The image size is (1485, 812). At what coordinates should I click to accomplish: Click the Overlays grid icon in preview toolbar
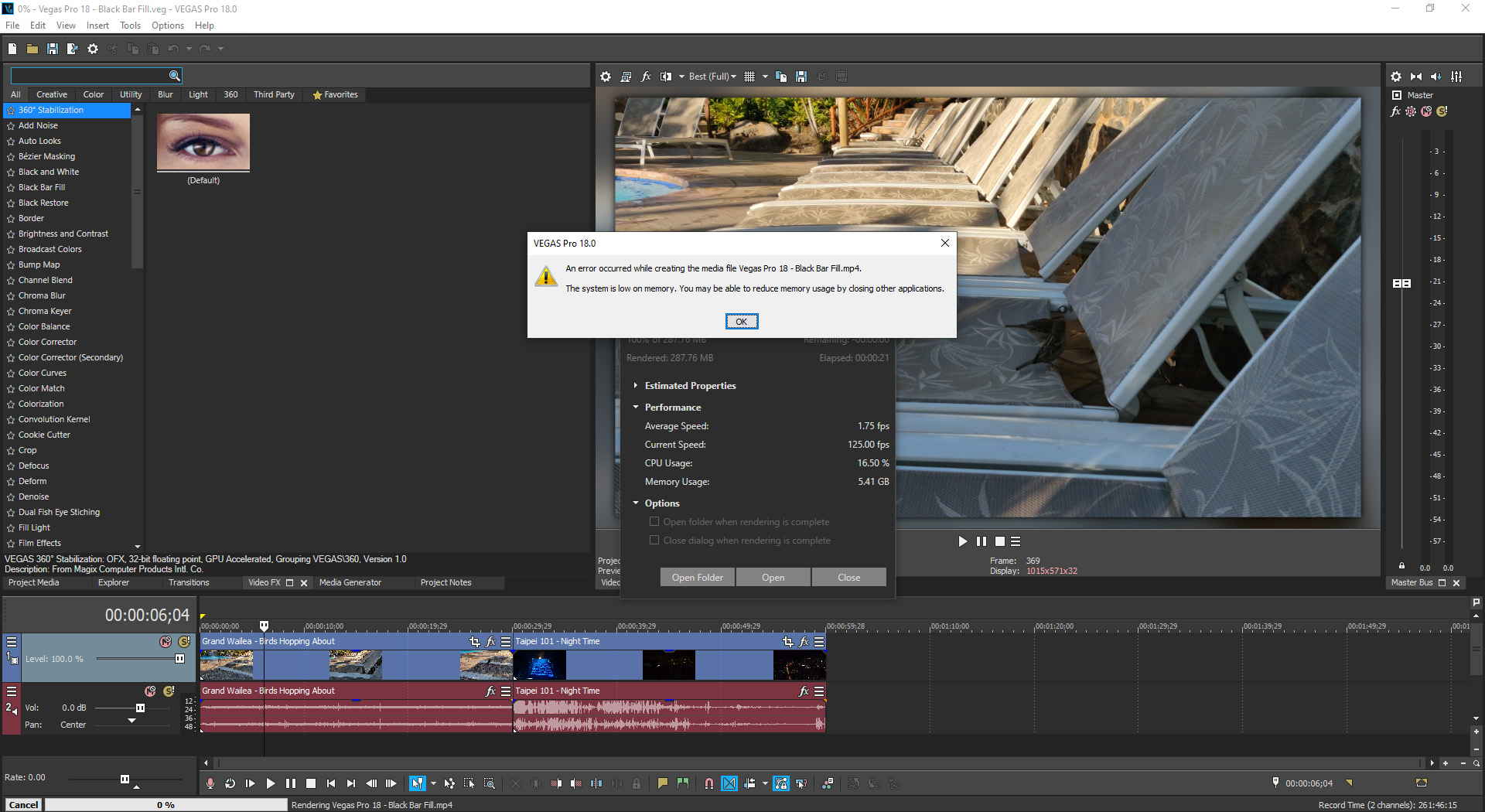point(749,77)
